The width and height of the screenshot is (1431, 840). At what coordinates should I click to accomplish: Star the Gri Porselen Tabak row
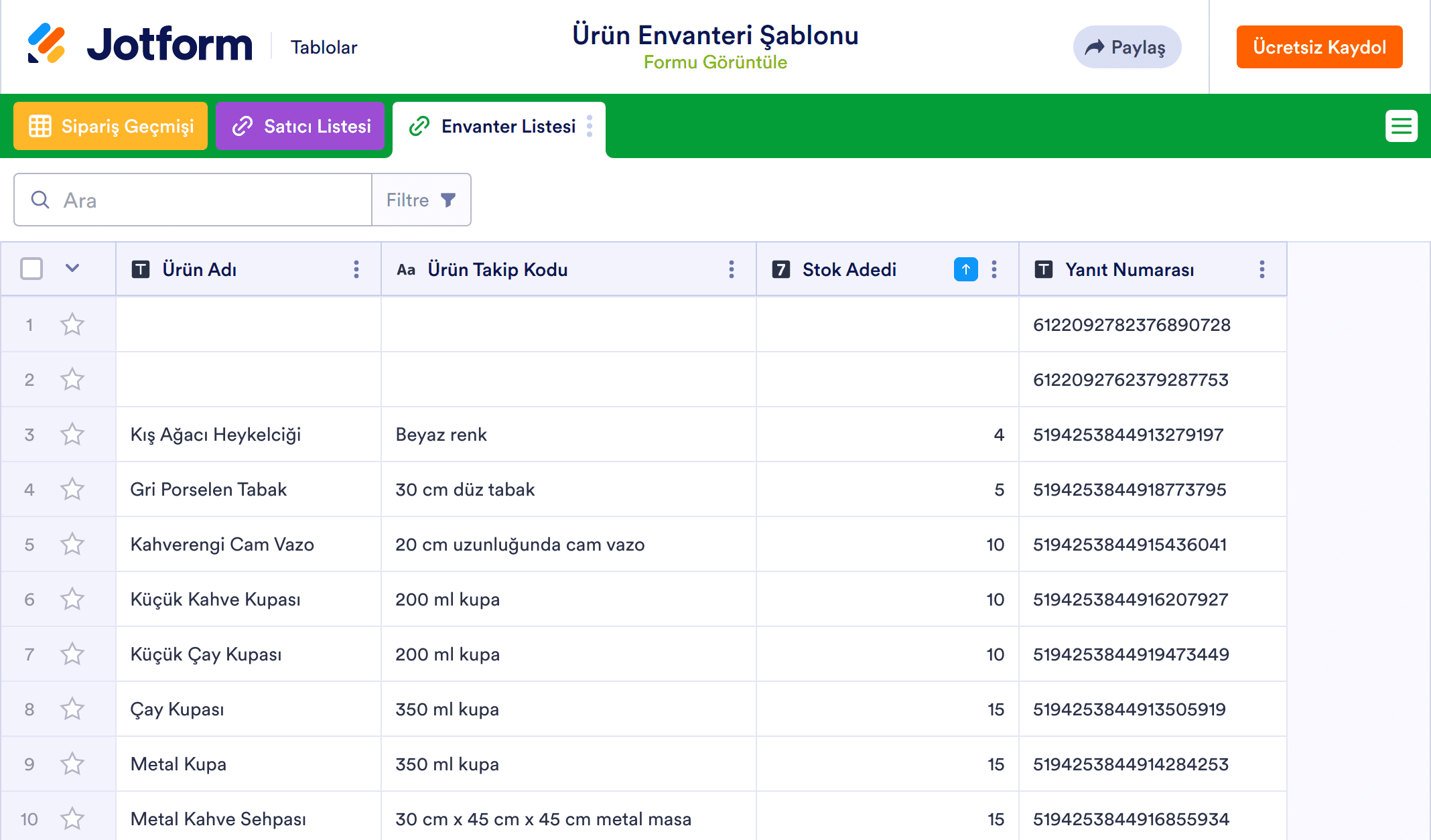point(72,489)
